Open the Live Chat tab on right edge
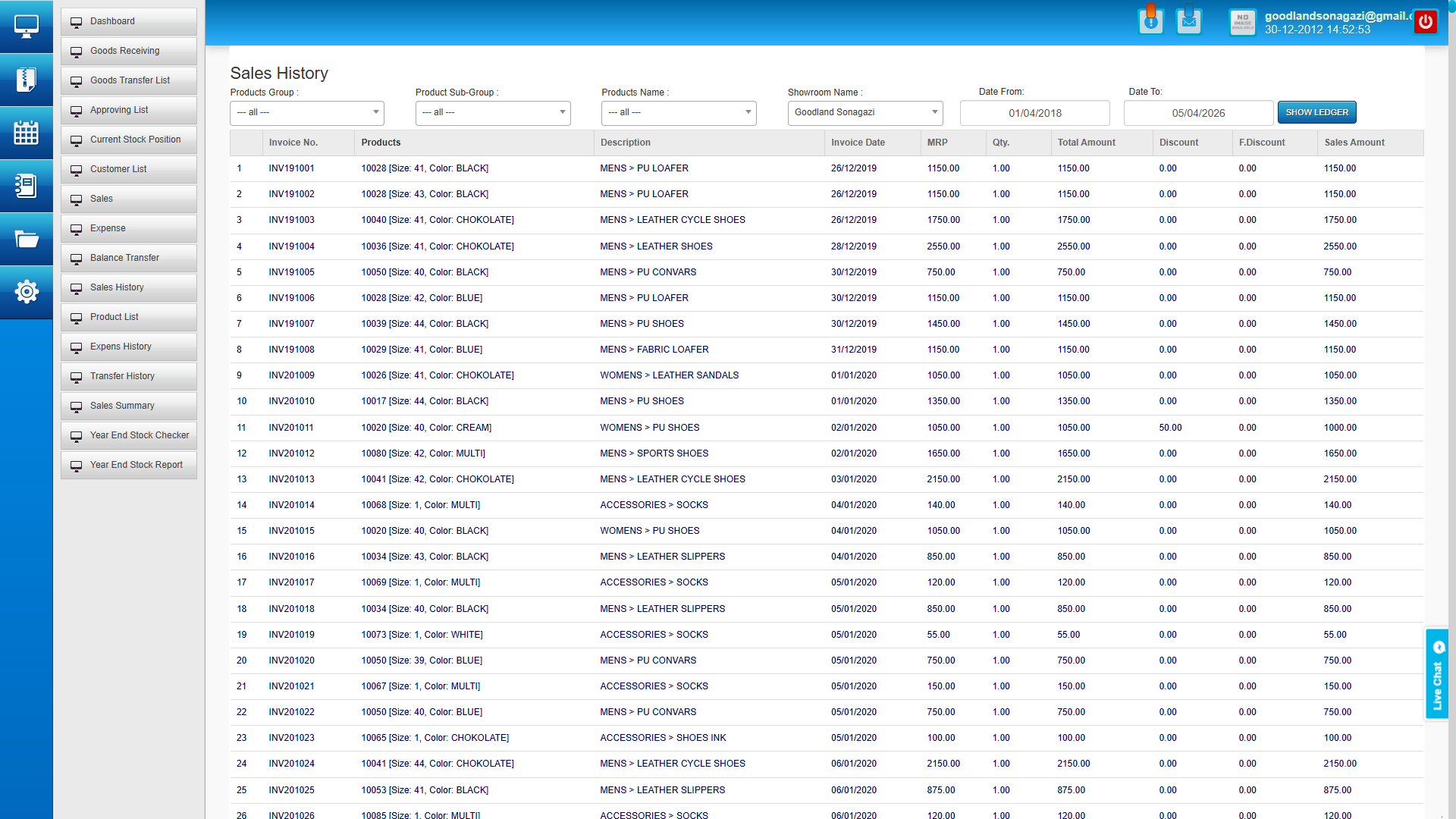The width and height of the screenshot is (1456, 819). pyautogui.click(x=1438, y=675)
